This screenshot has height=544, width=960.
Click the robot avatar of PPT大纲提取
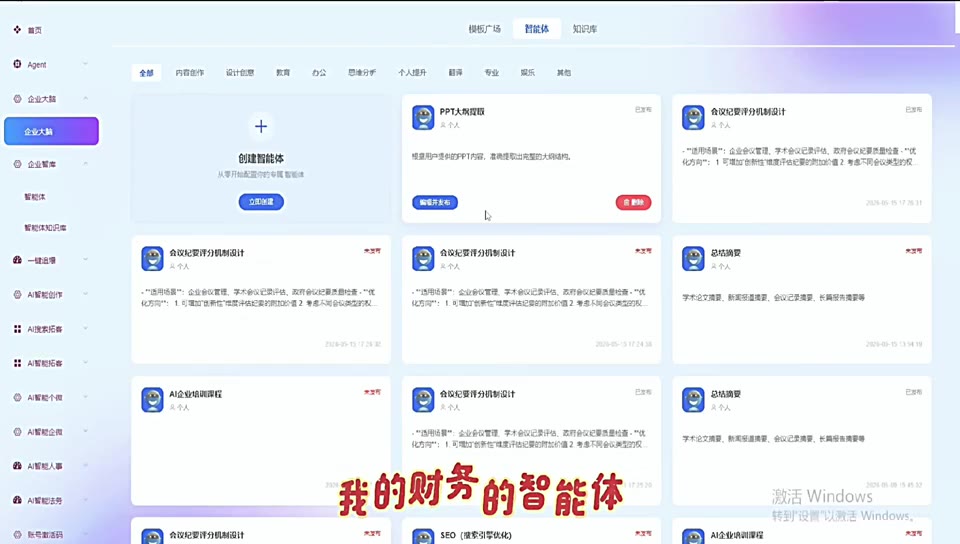(423, 117)
